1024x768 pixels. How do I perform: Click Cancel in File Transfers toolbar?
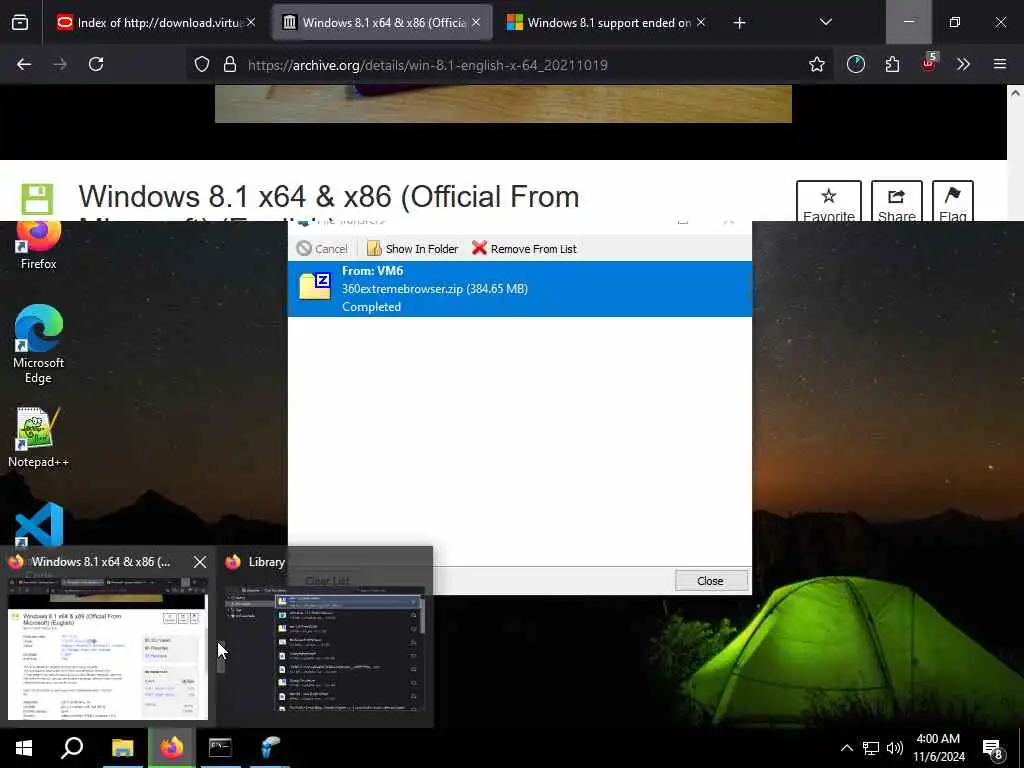(322, 249)
